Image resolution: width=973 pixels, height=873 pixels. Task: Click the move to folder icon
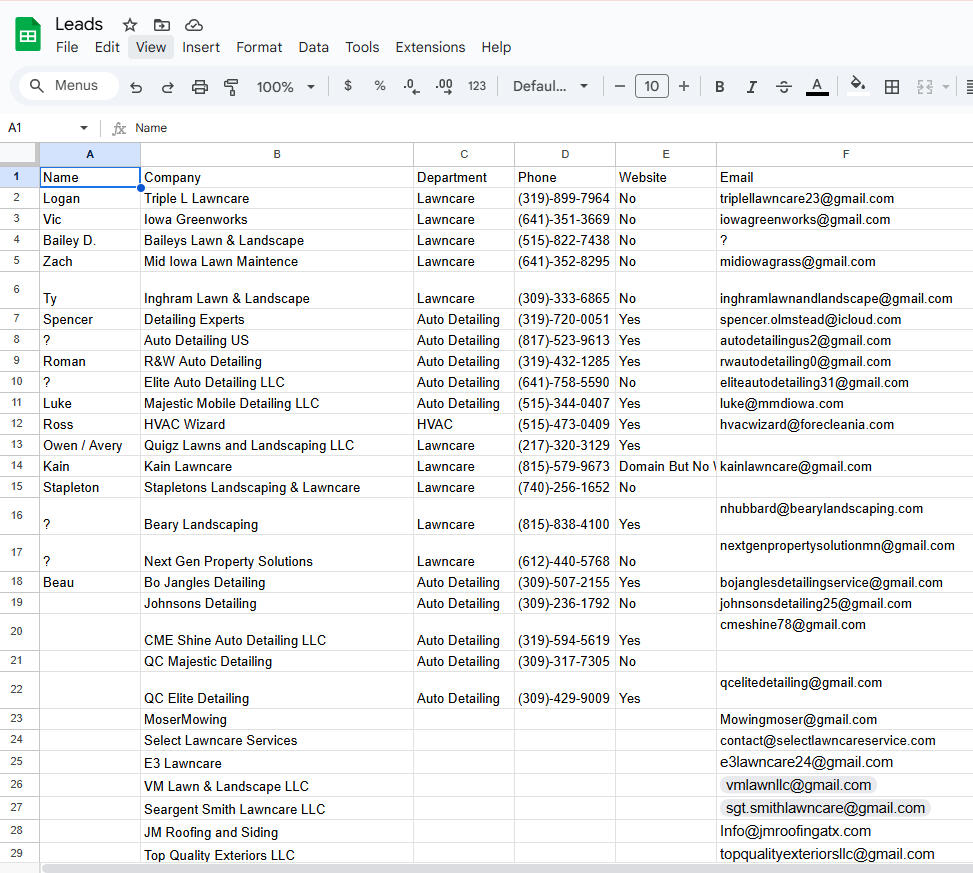pos(162,25)
